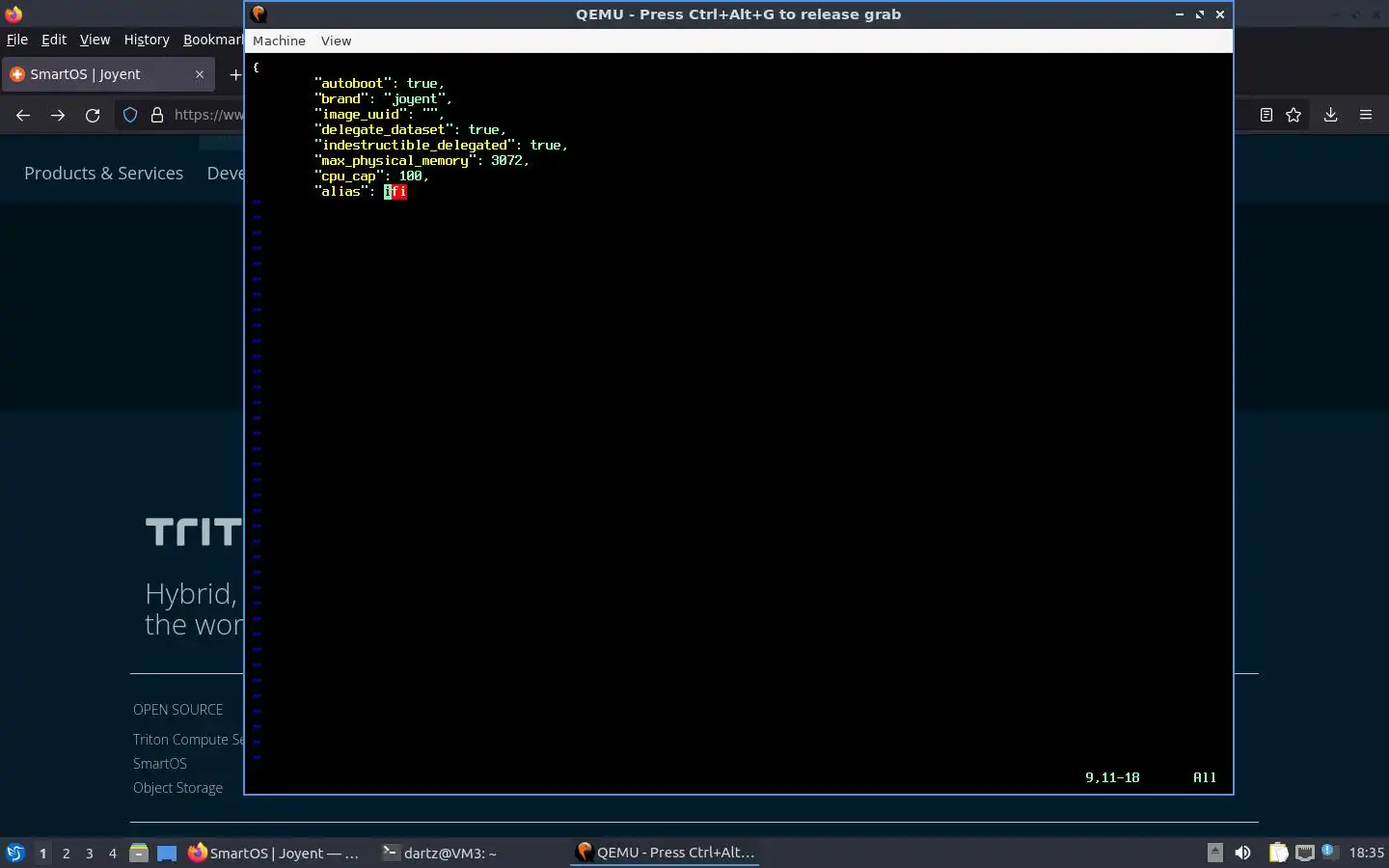Open Triton Compute Service footer link
This screenshot has width=1389, height=868.
pyautogui.click(x=188, y=740)
